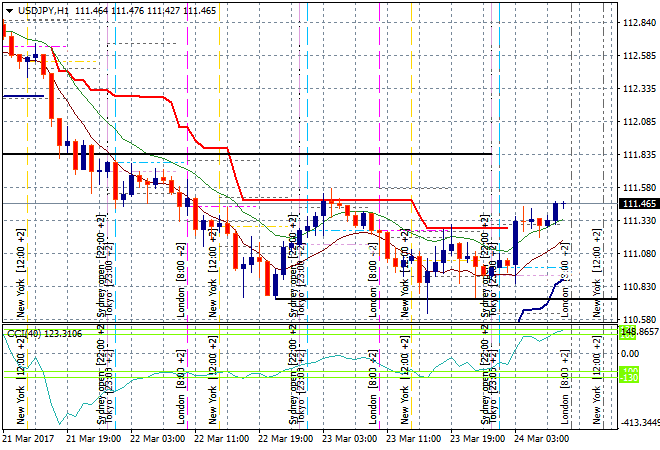This screenshot has width=660, height=450.
Task: Select the rising dark blue line near 110.830
Action: pos(540,308)
